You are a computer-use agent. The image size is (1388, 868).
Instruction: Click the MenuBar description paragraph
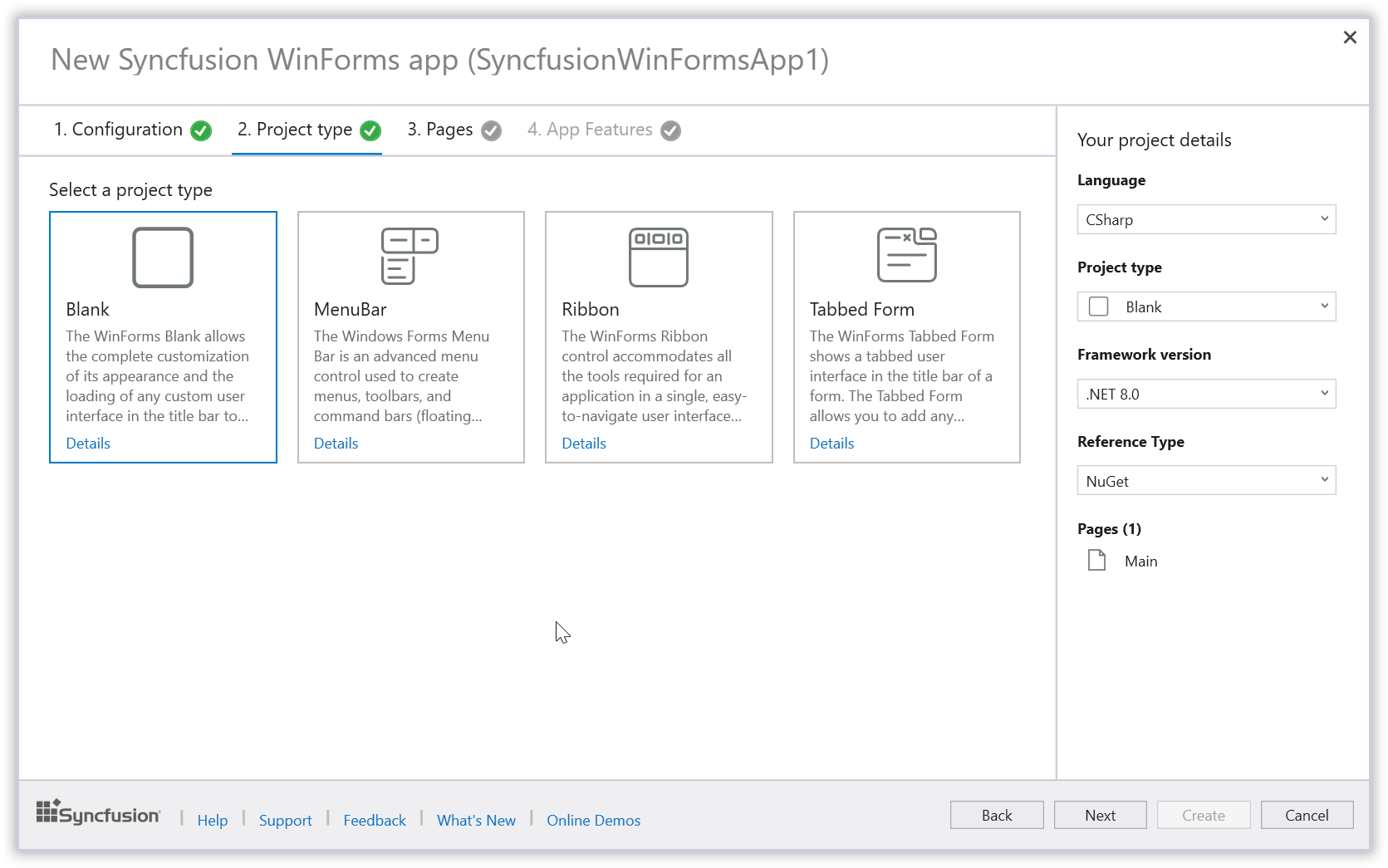[402, 375]
